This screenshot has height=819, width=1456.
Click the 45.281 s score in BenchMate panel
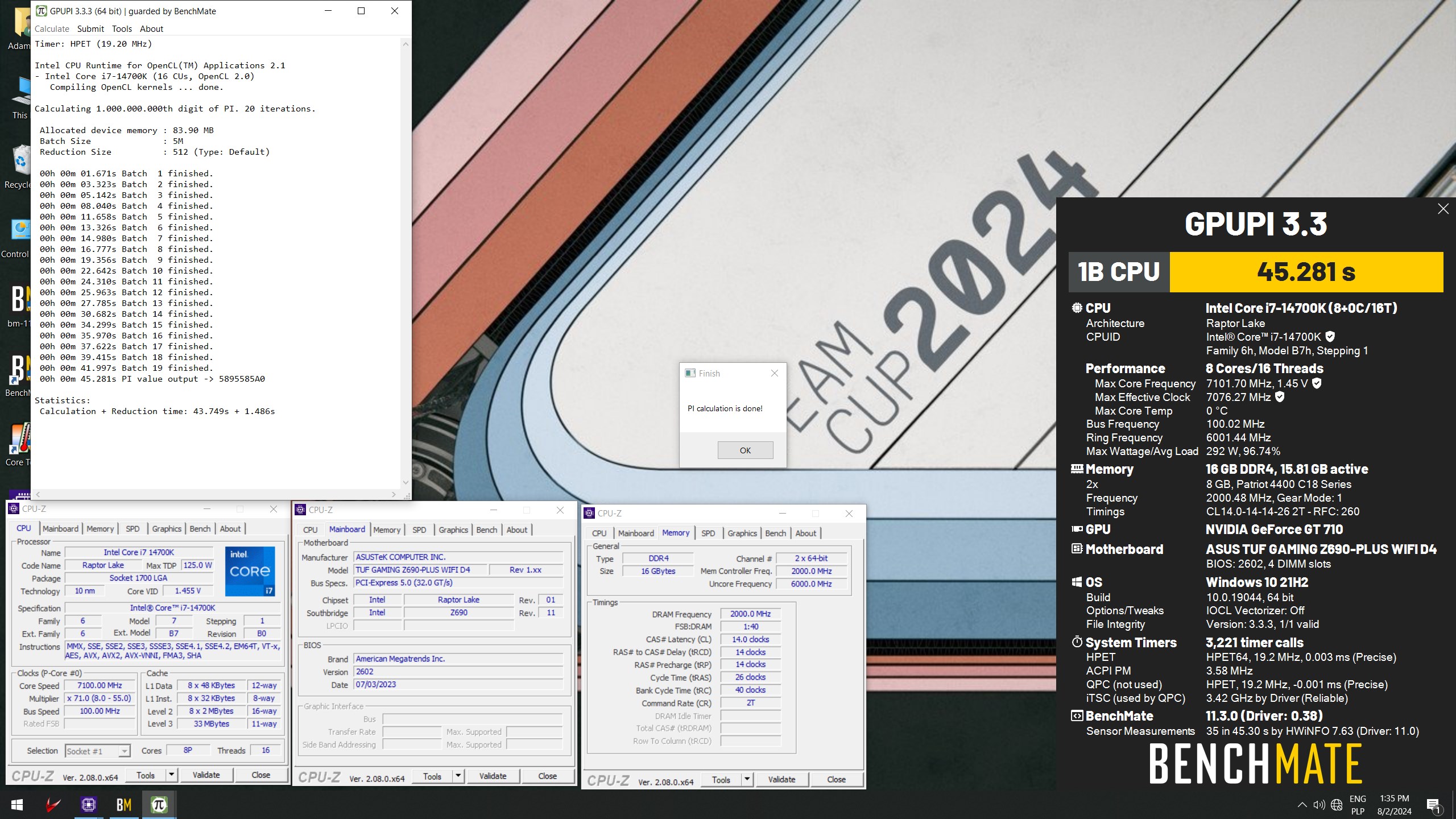1306,272
